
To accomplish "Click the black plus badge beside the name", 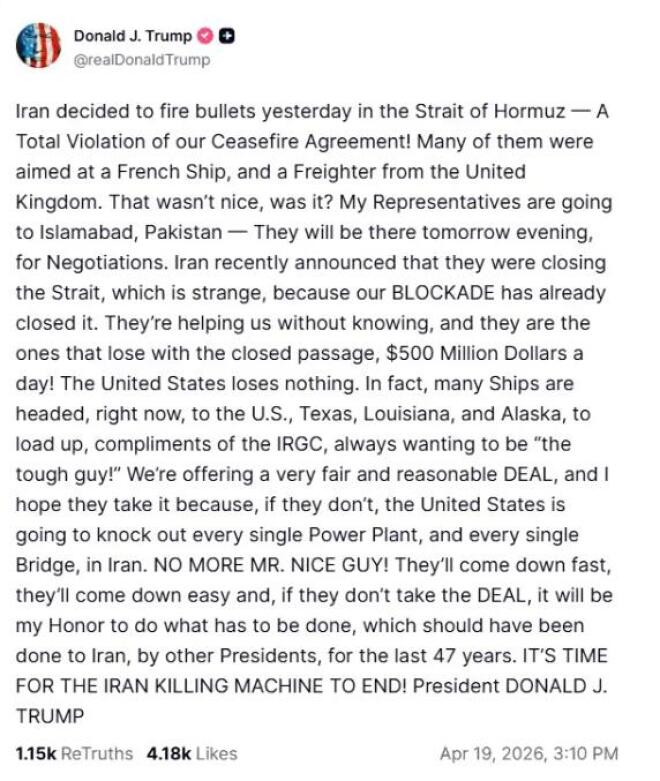I will (x=226, y=36).
